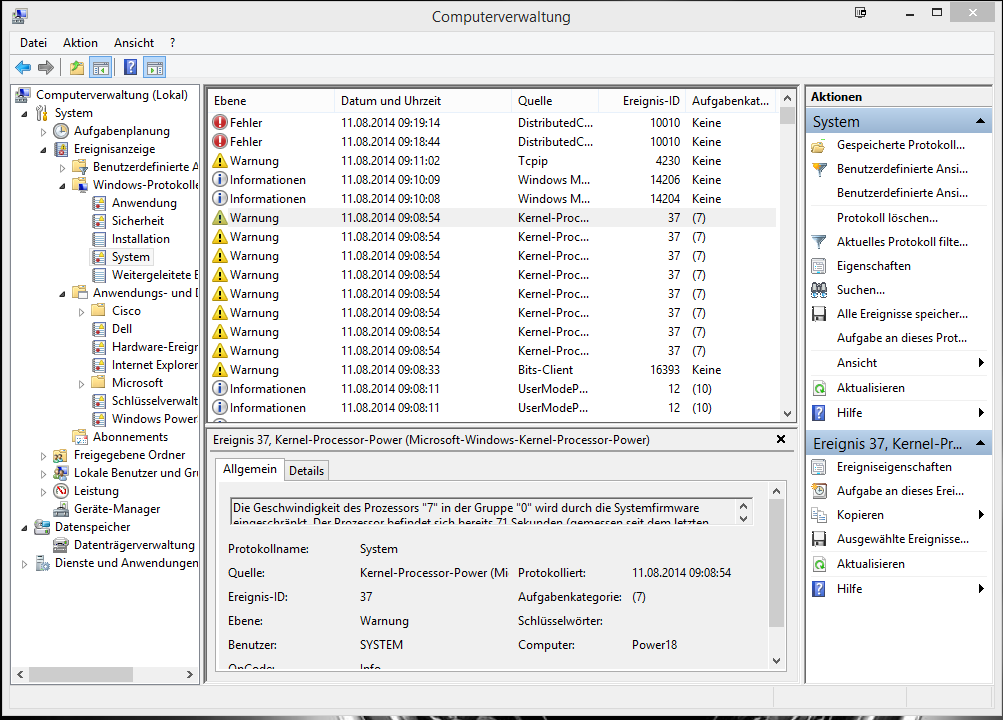
Task: Click the folder Up-one-level toolbar icon
Action: coord(77,67)
